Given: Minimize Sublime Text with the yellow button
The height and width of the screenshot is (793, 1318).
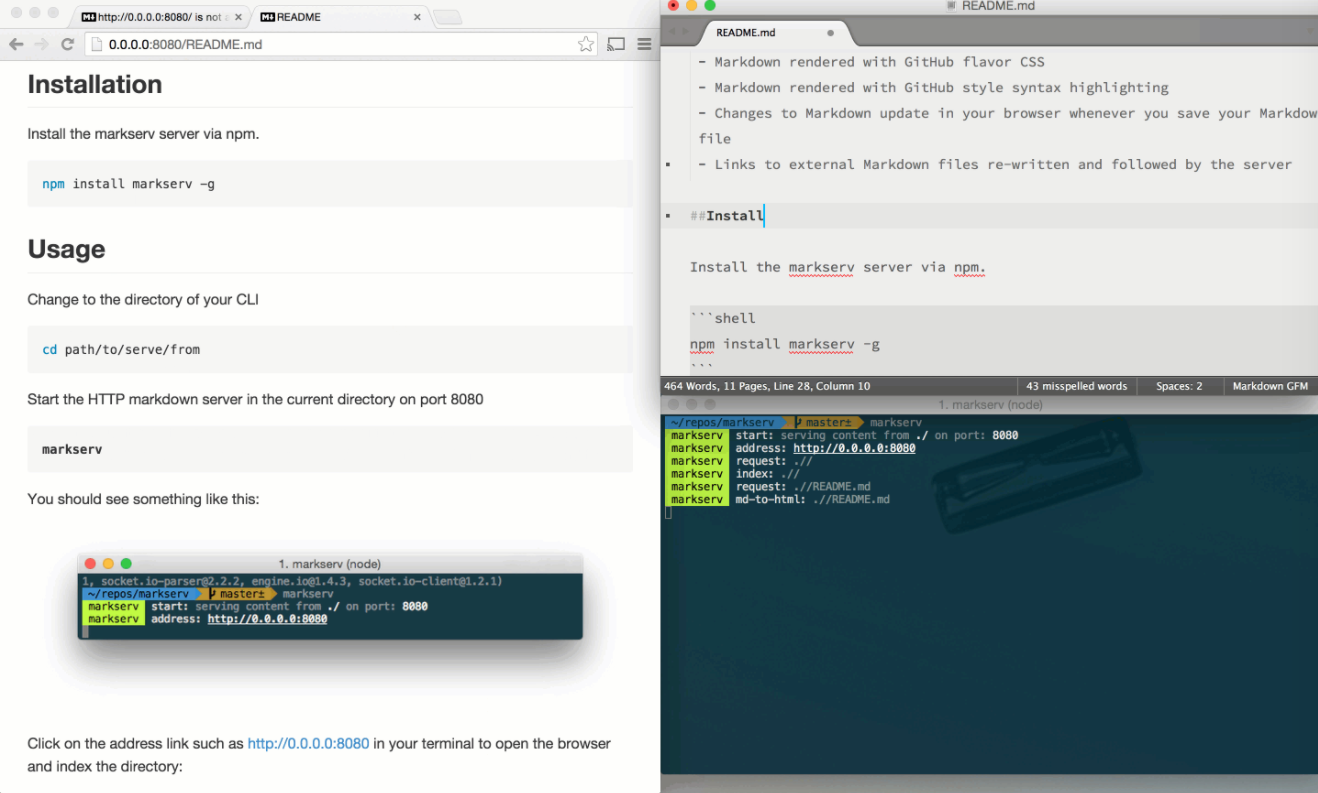Looking at the screenshot, I should tap(691, 5).
